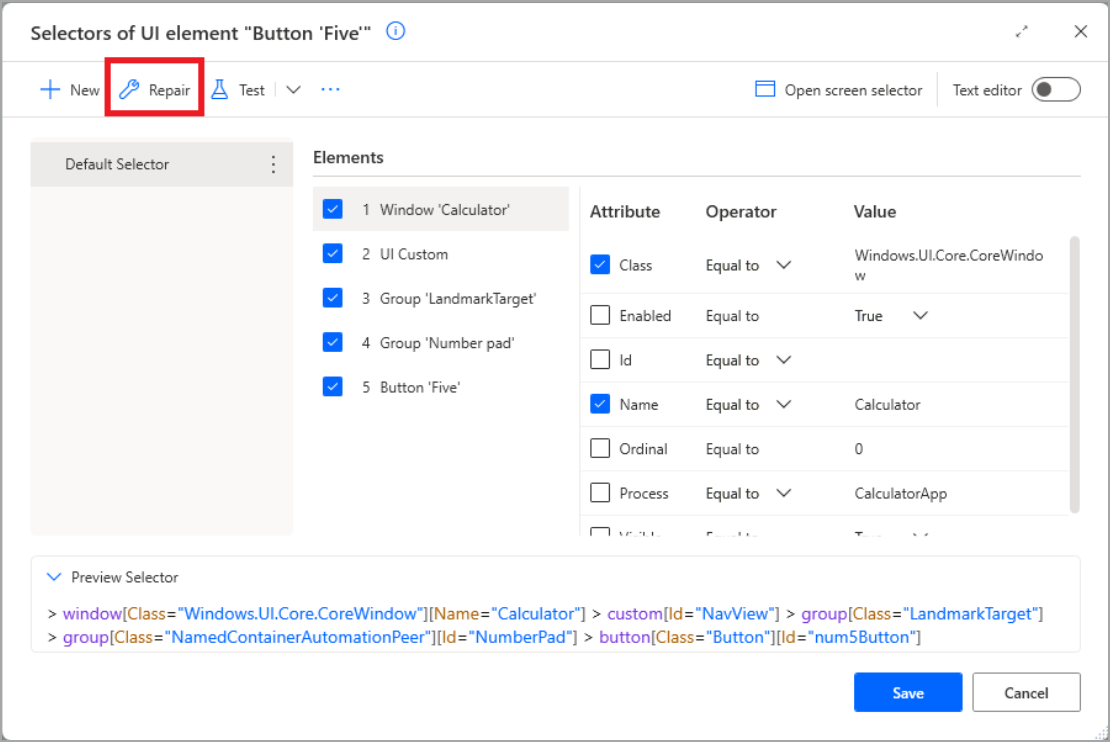
Task: Enable the Enabled attribute checkbox
Action: [x=600, y=315]
